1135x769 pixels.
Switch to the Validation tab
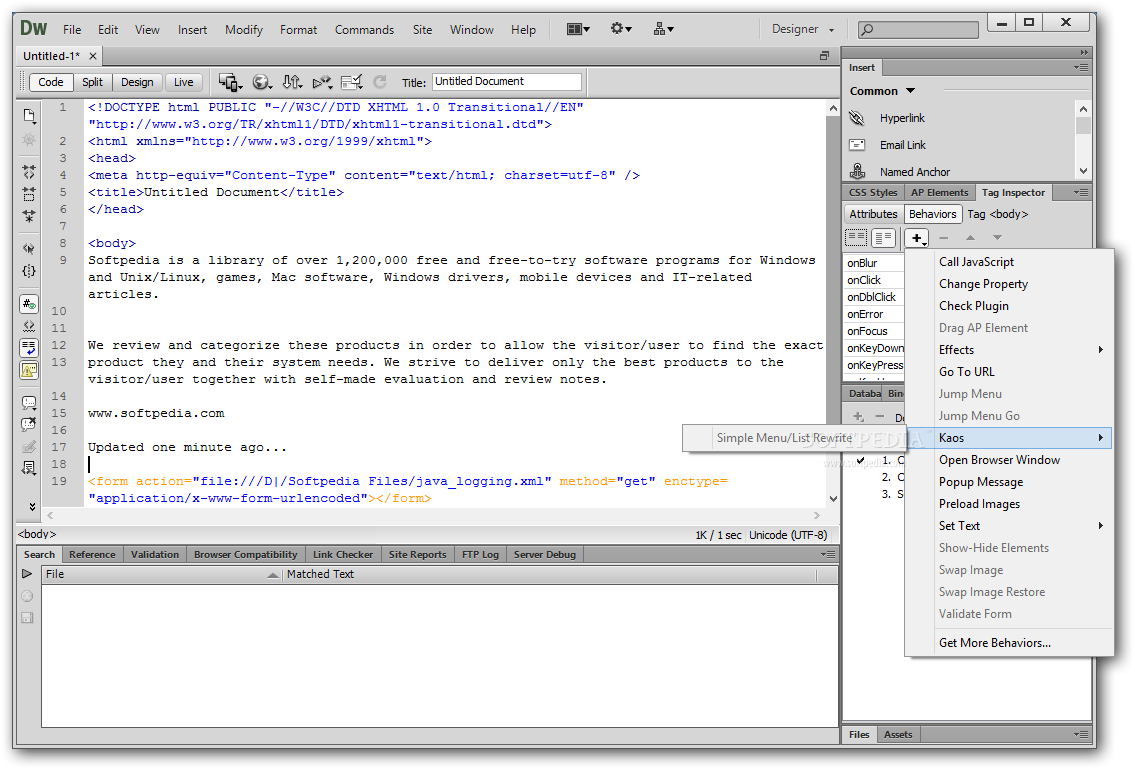point(155,555)
